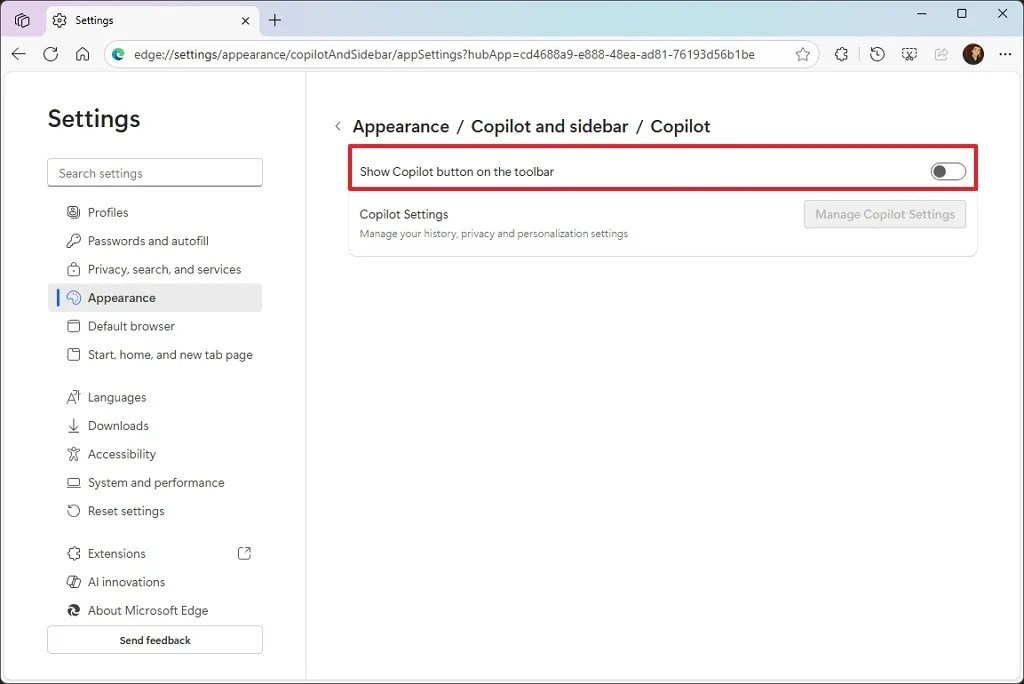Image resolution: width=1024 pixels, height=684 pixels.
Task: Open the Downloads settings section
Action: coord(118,425)
